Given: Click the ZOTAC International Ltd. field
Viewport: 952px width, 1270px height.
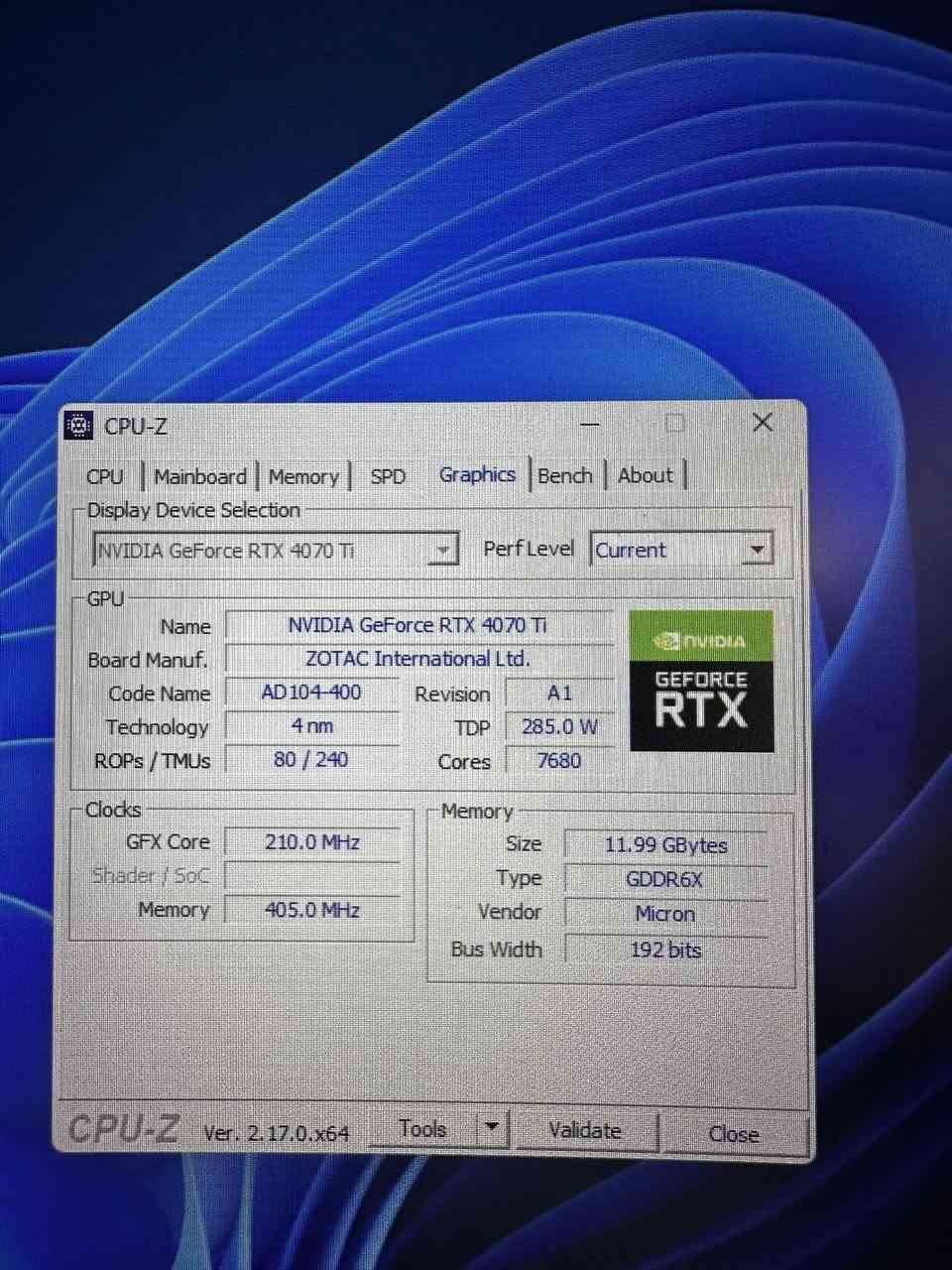Looking at the screenshot, I should tap(417, 659).
